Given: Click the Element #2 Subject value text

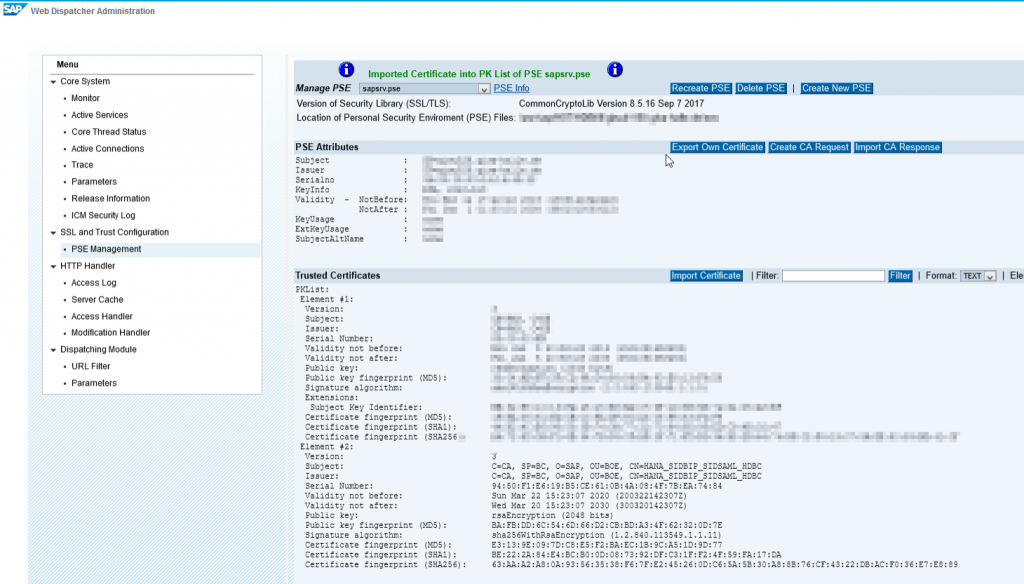Looking at the screenshot, I should pyautogui.click(x=626, y=466).
